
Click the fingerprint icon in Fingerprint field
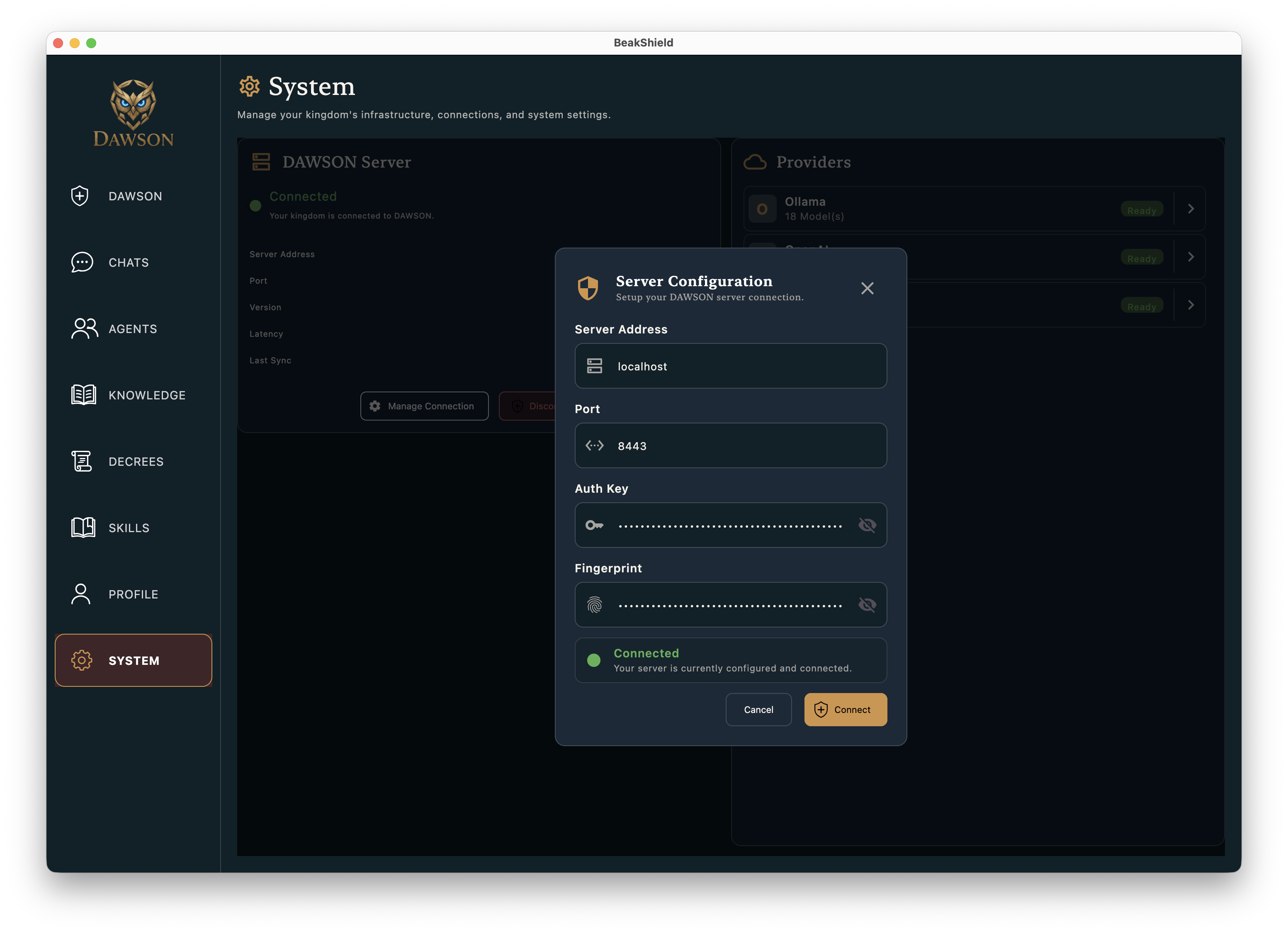(595, 604)
